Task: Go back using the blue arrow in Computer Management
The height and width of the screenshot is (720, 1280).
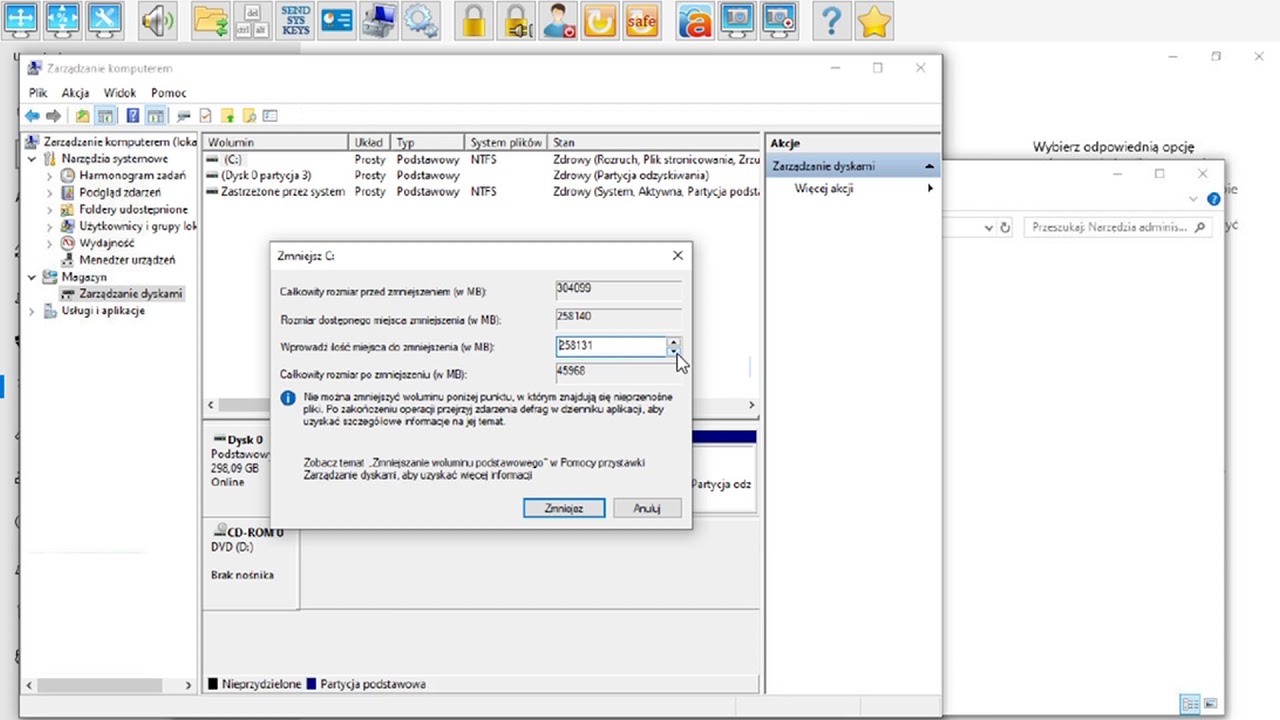Action: coord(32,116)
